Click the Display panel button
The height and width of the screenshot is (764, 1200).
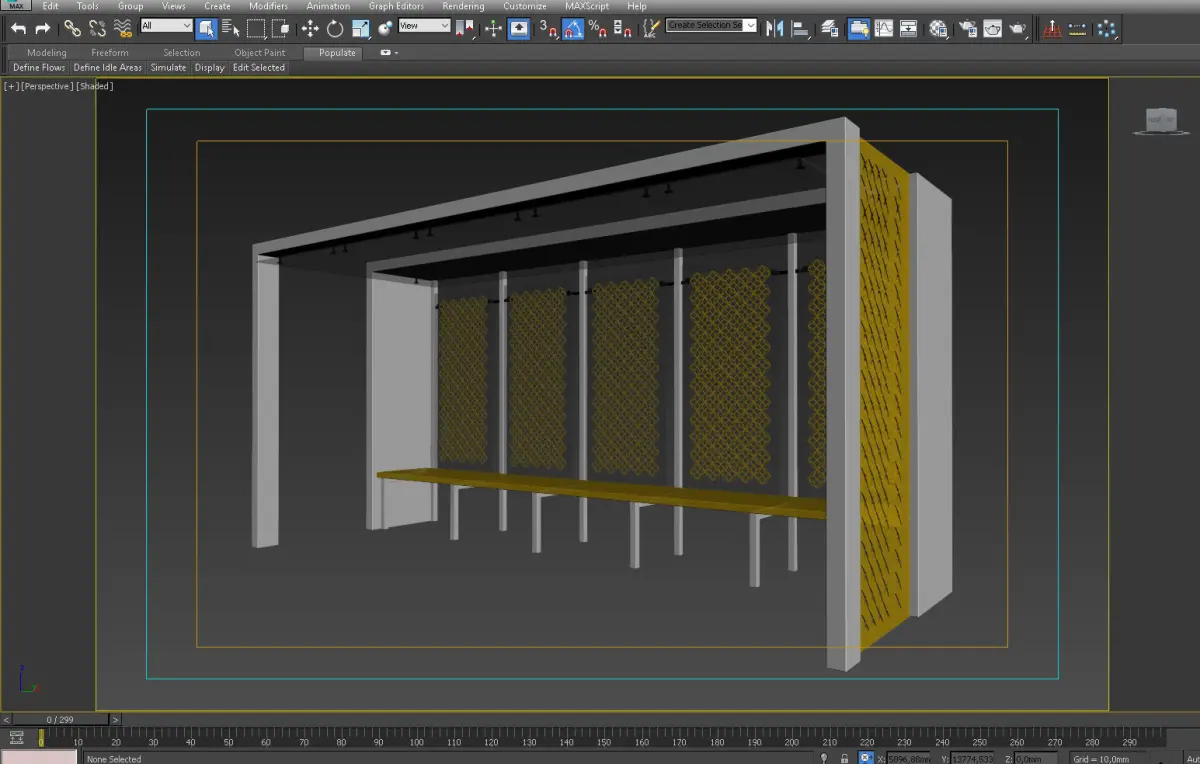[210, 68]
